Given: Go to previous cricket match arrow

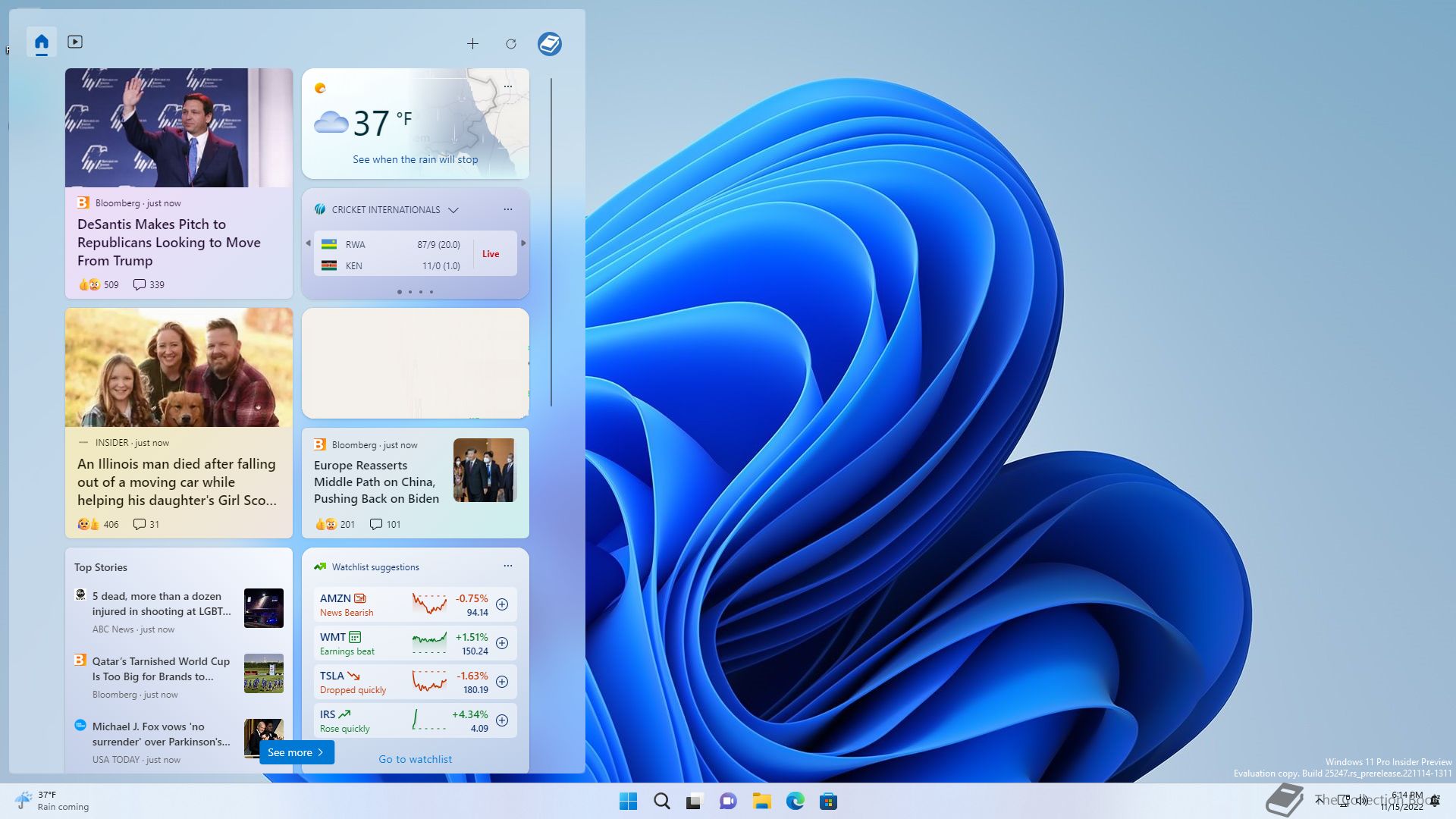Looking at the screenshot, I should 308,243.
